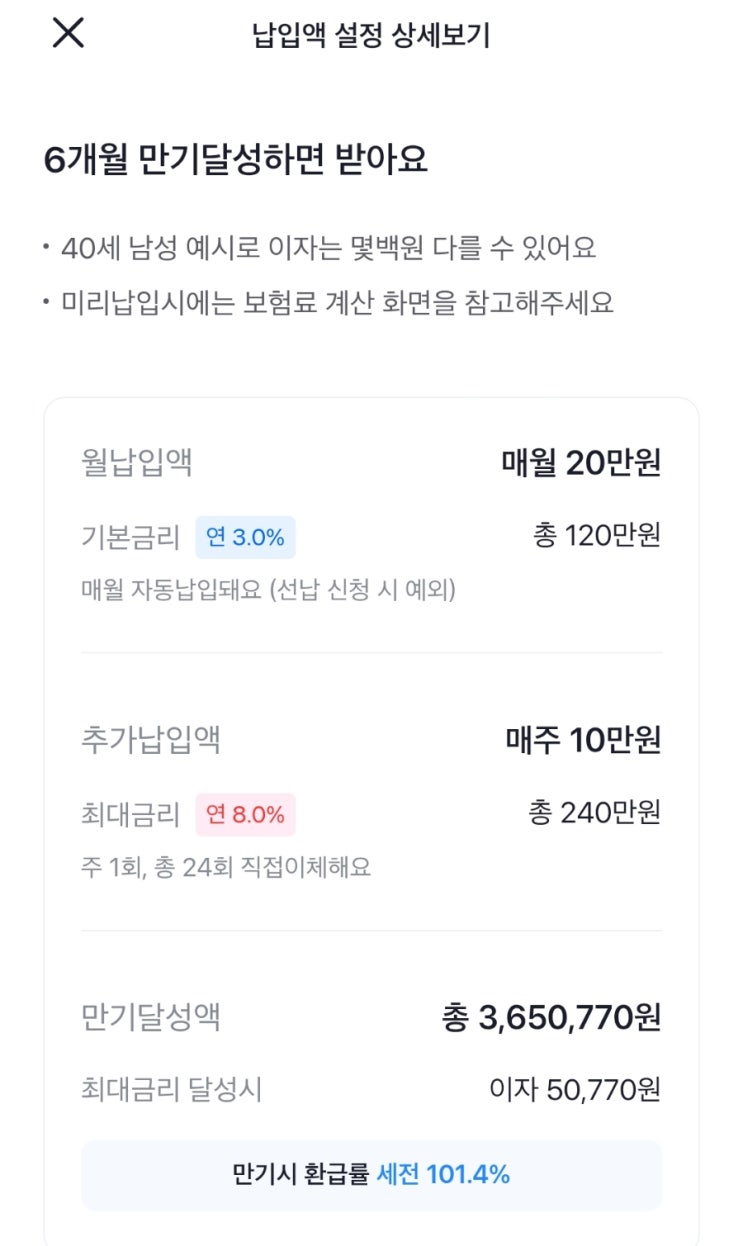
Task: Tap the 만기시 환급률 세전 101.4% banner
Action: [x=371, y=1174]
